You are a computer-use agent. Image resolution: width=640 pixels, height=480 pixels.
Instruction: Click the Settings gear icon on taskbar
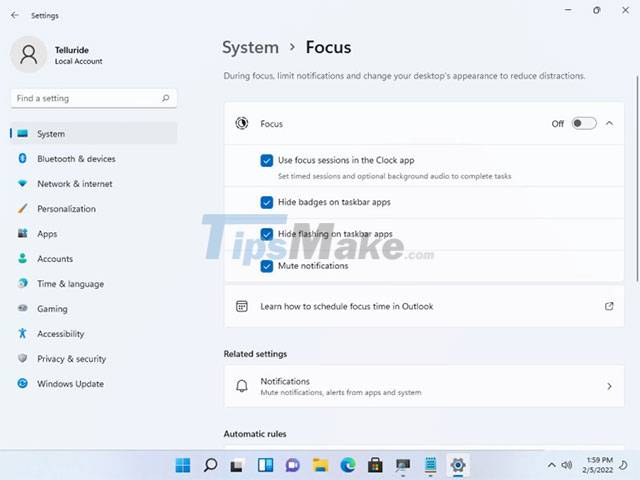point(458,465)
